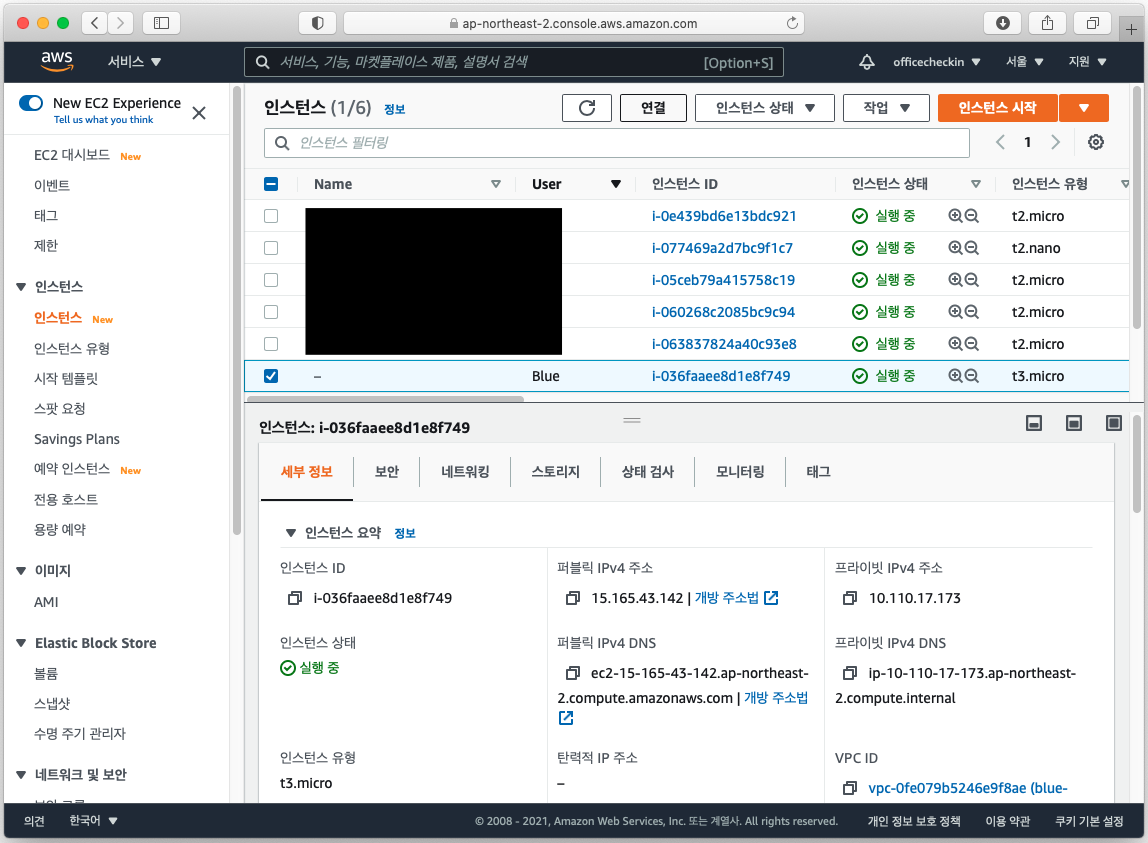The width and height of the screenshot is (1148, 843).
Task: Zoom in filter for i-036faaee8d1e8f749 state
Action: (955, 376)
